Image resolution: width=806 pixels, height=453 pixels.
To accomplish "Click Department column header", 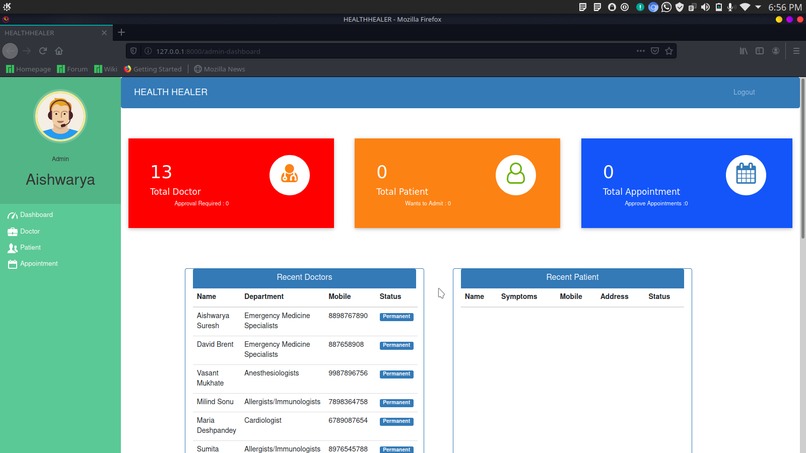I will (264, 297).
